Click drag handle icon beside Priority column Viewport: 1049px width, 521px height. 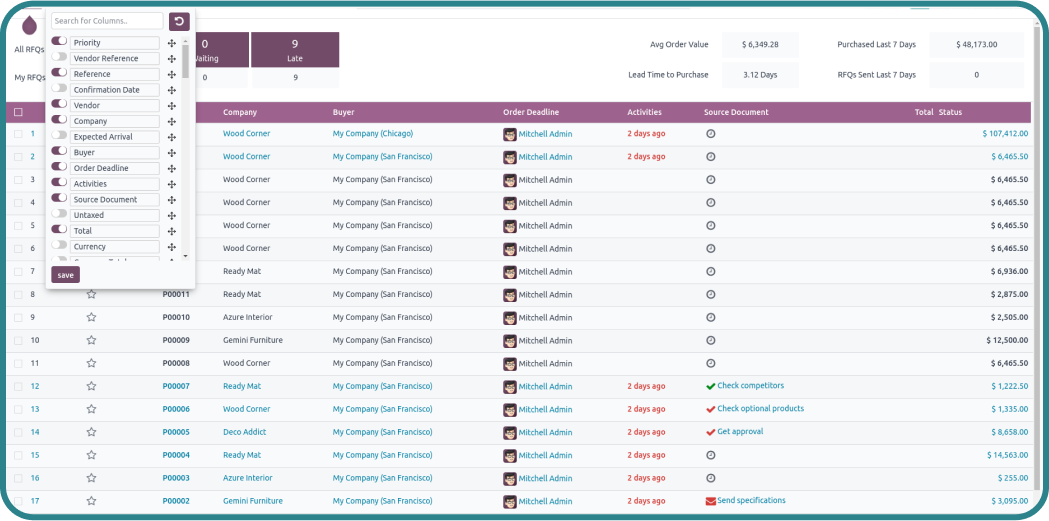point(172,43)
